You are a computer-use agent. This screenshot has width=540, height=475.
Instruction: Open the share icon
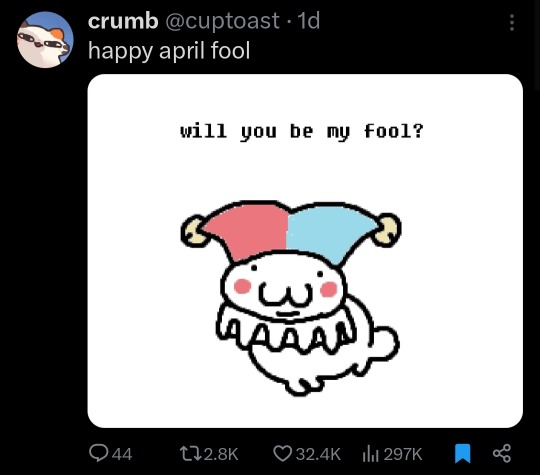click(x=502, y=453)
